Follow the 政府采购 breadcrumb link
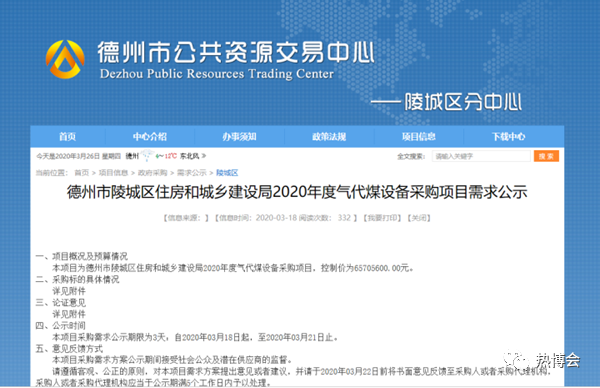This screenshot has width=600, height=388. coord(152,173)
